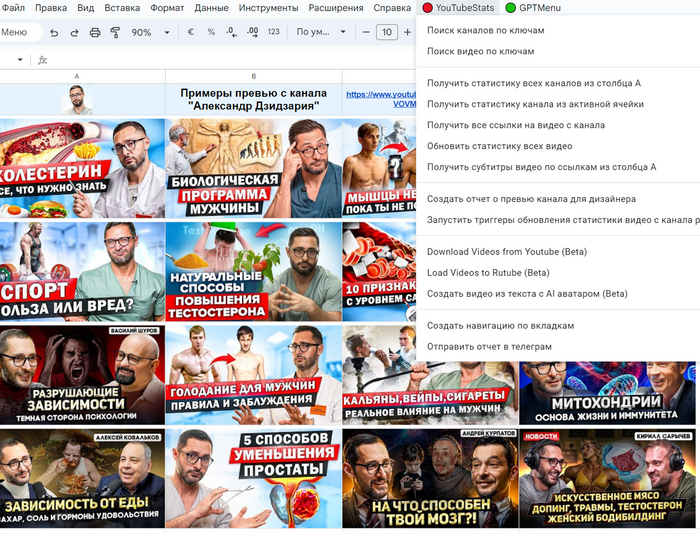The height and width of the screenshot is (533, 700).
Task: Click the Redo arrow icon
Action: point(74,33)
